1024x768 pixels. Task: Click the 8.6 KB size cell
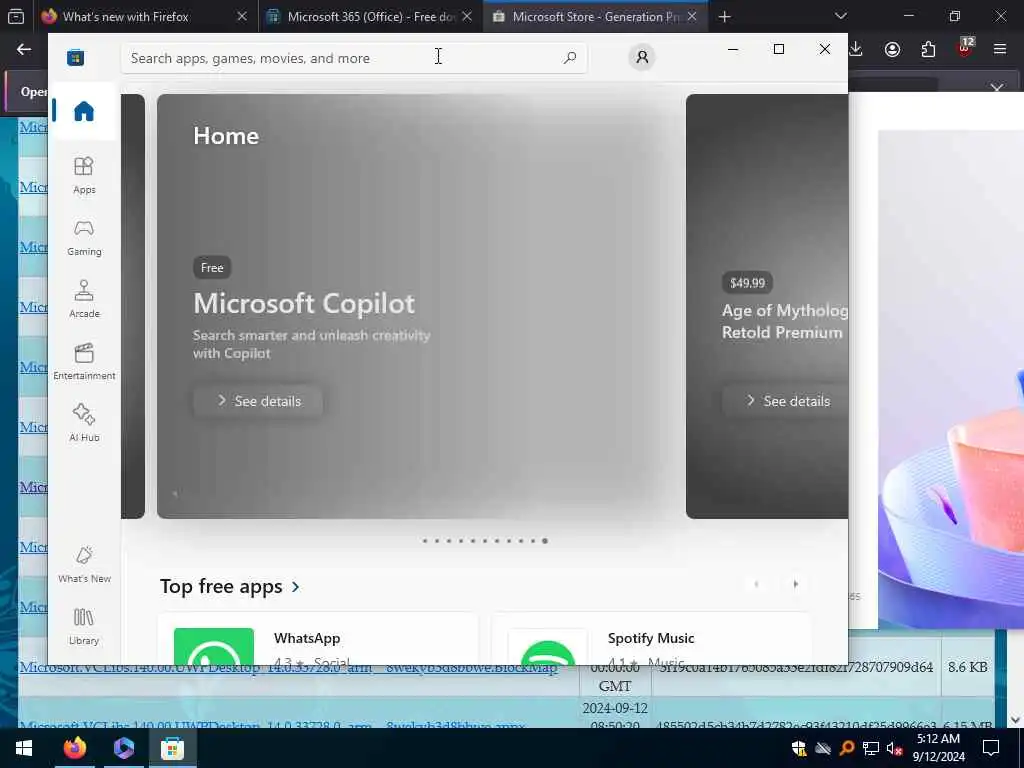968,667
